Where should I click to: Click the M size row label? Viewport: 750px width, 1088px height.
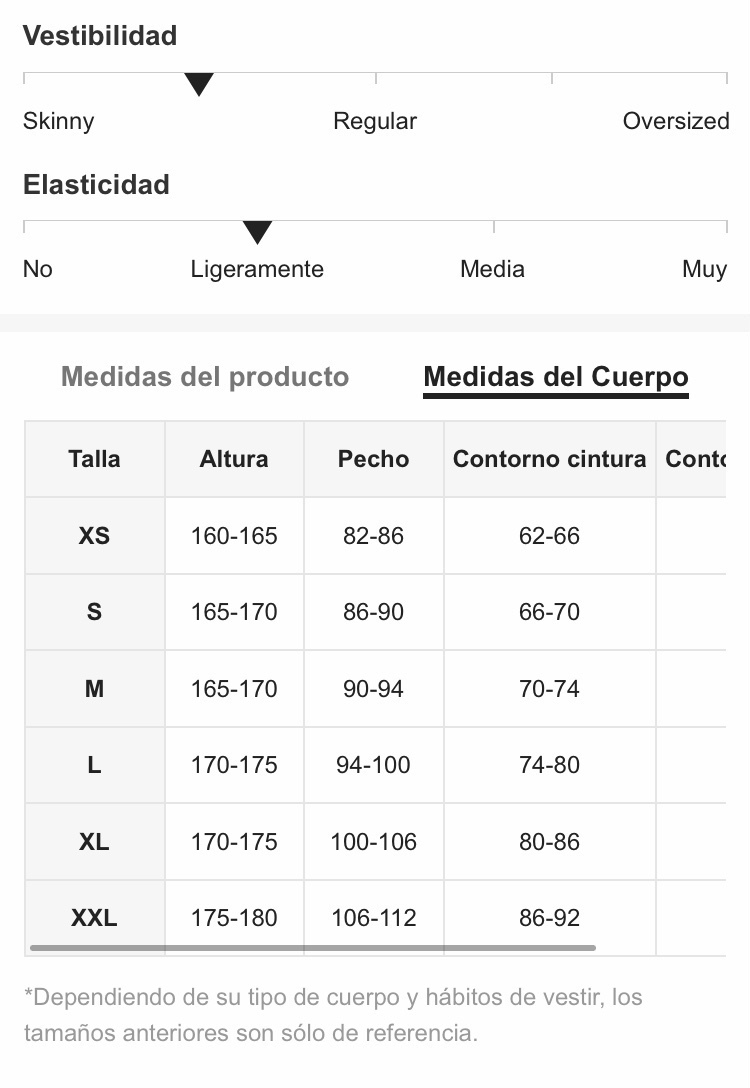[94, 688]
